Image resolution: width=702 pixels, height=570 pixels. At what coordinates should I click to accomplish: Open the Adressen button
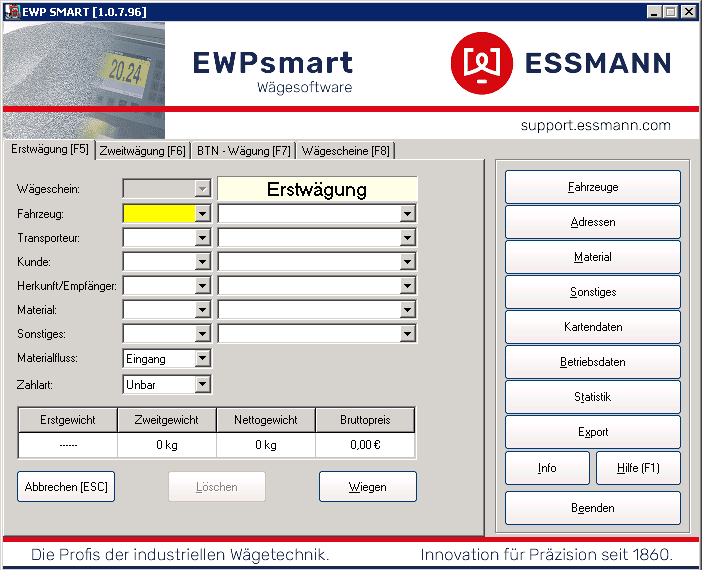click(592, 222)
